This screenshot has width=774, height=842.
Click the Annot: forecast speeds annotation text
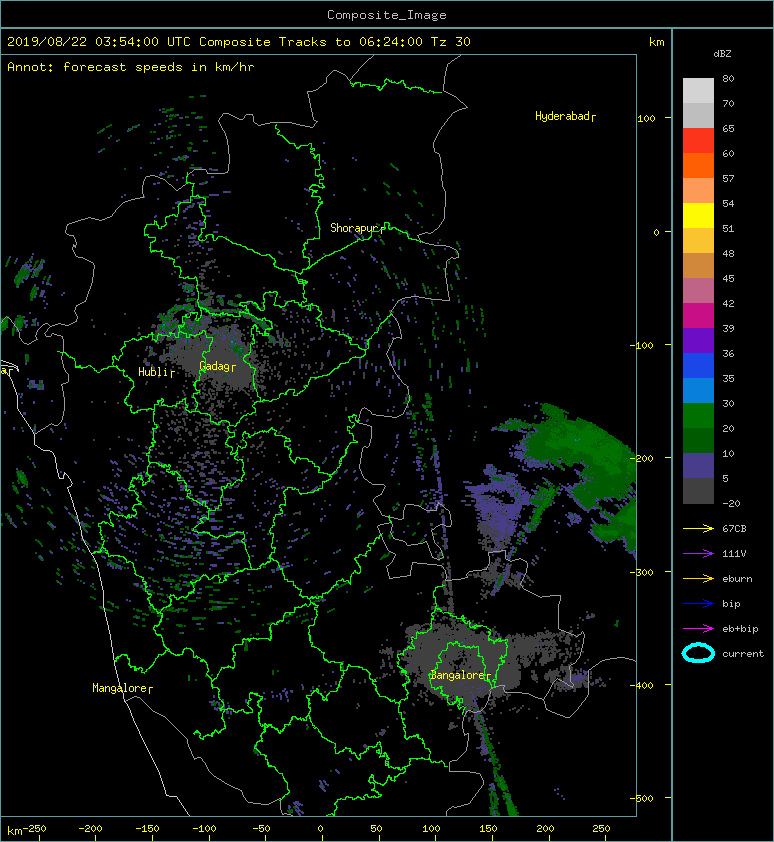point(131,67)
